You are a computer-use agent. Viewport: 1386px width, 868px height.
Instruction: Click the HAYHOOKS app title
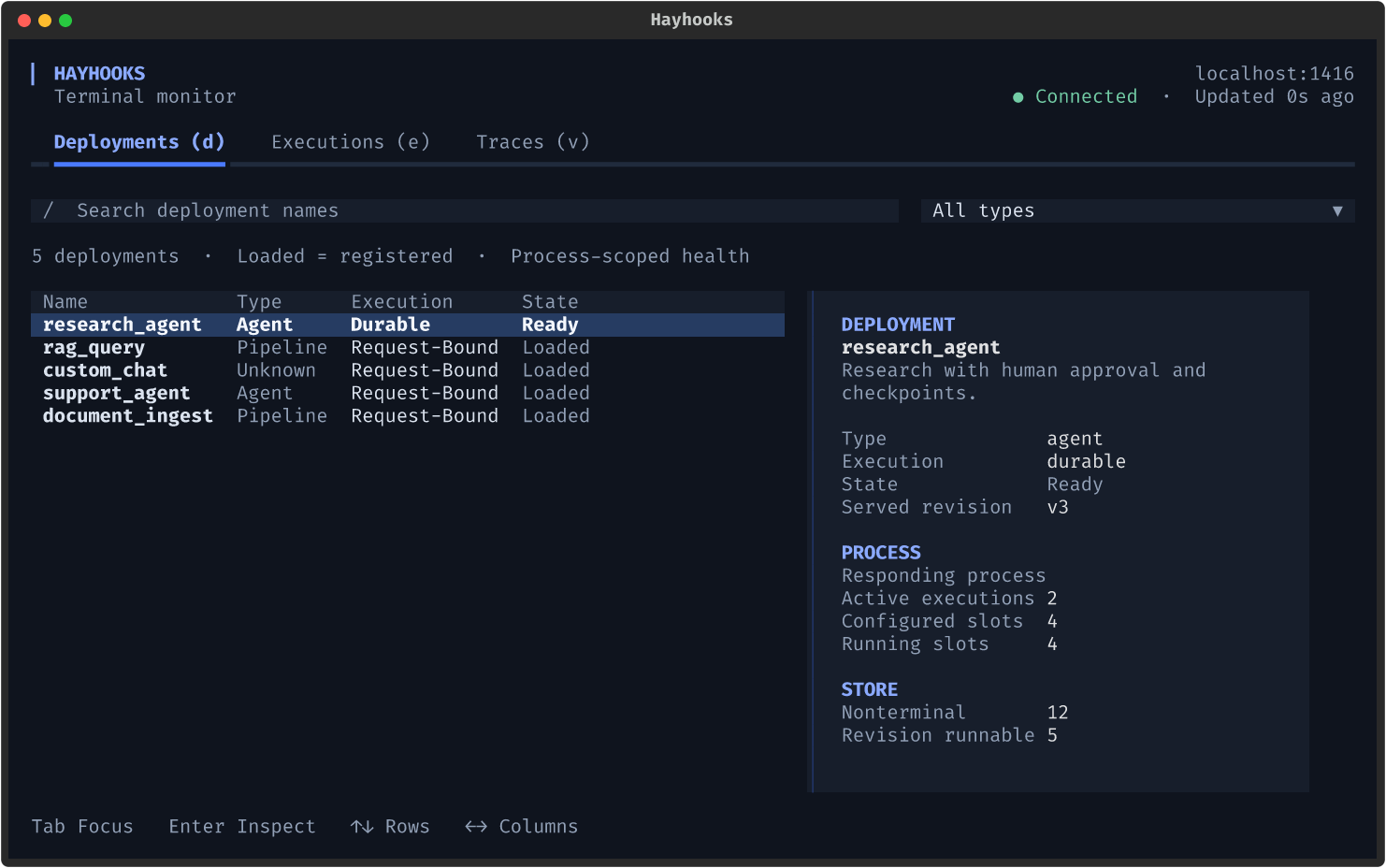[x=99, y=74]
